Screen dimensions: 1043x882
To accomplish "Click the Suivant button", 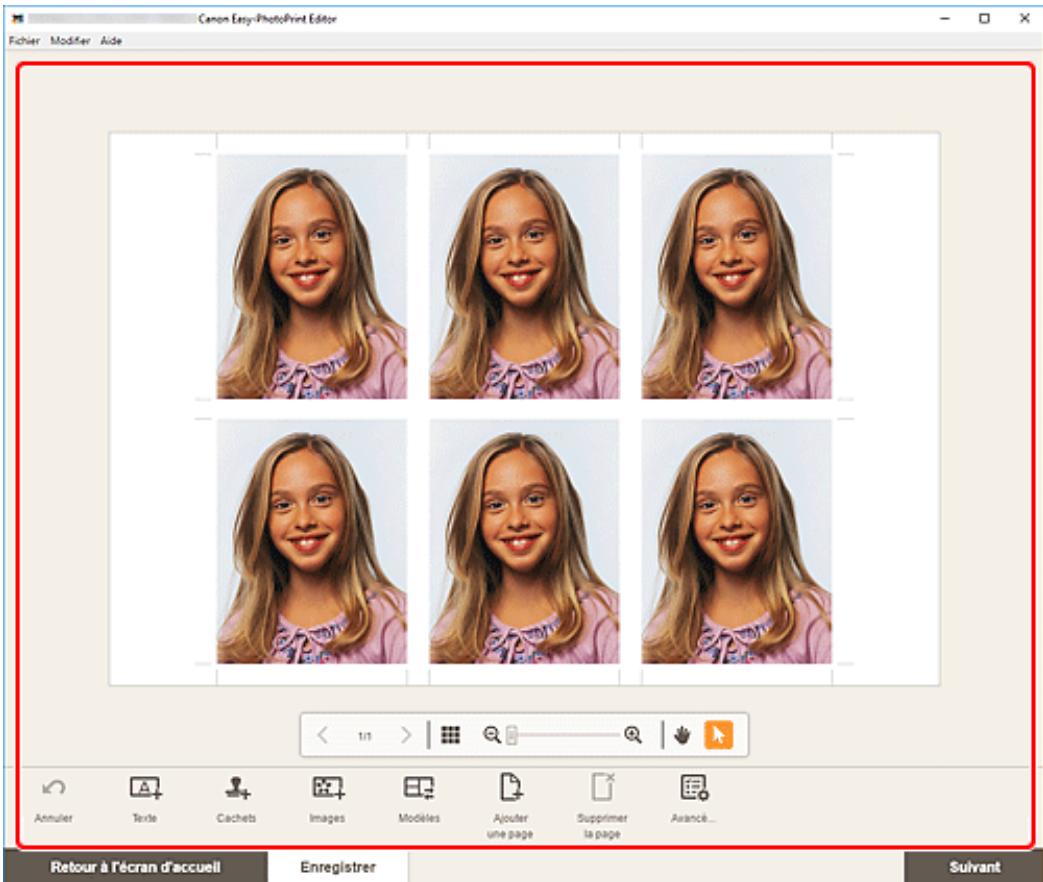I will [974, 867].
